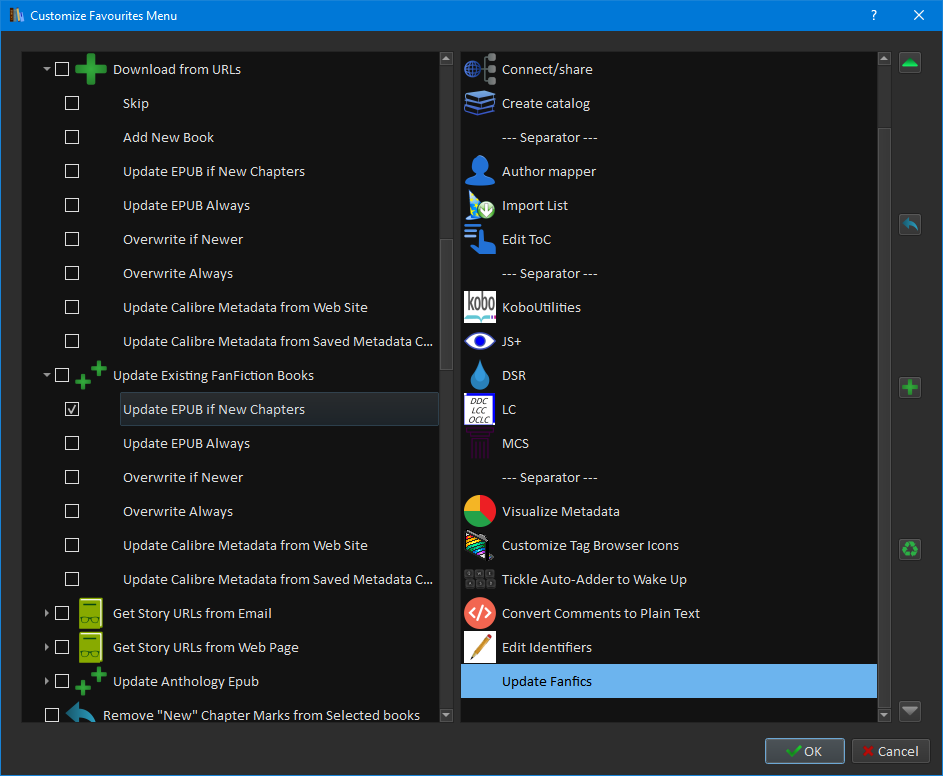Click the Get Story URLs from Web Page icon
Viewport: 943px width, 776px height.
[x=91, y=647]
